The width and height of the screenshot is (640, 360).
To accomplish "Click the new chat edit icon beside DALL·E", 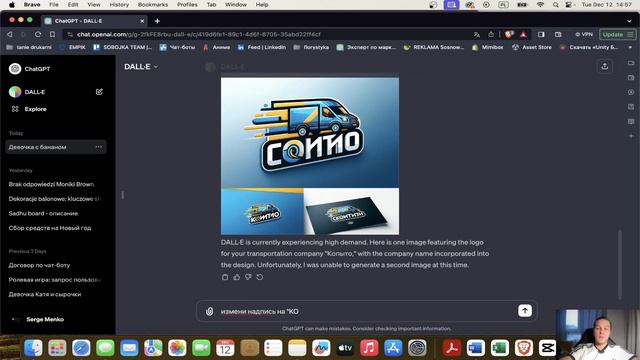I will 99,92.
